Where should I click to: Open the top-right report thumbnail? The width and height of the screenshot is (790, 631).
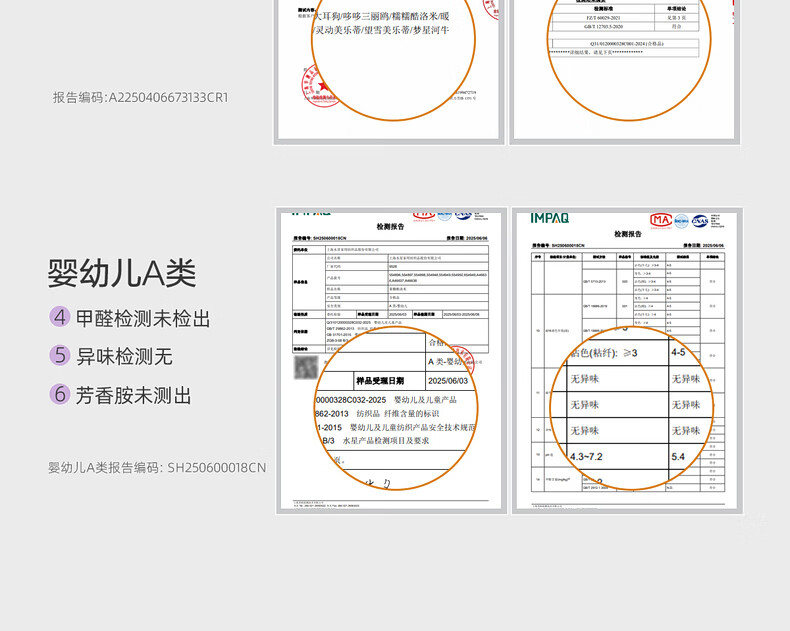pos(625,70)
